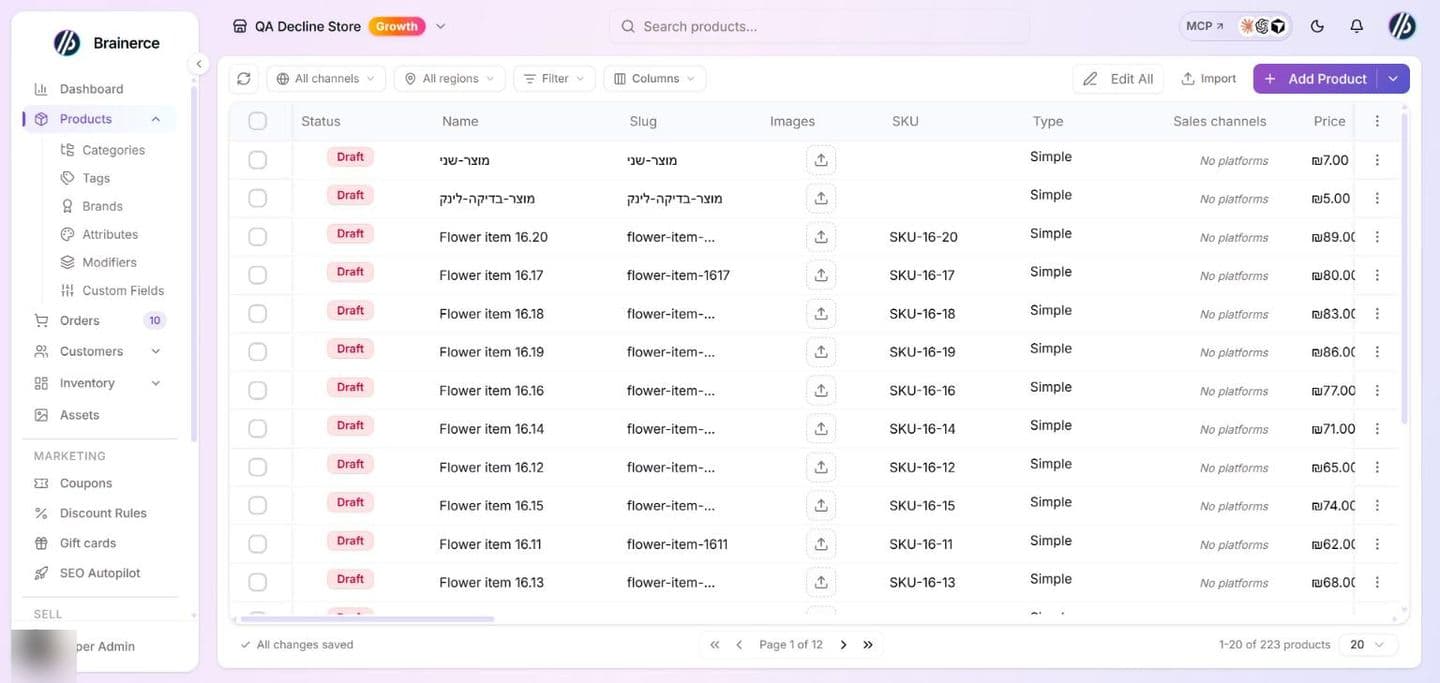
Task: Check the Flower item 16.13 checkbox
Action: click(258, 582)
